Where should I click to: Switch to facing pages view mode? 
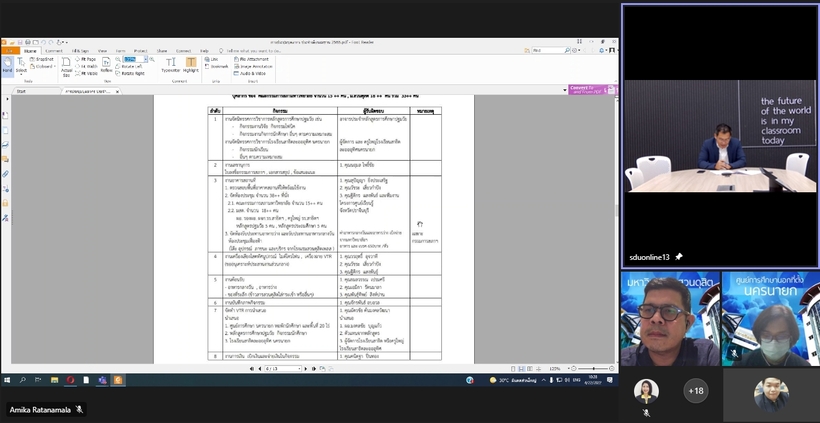pos(530,369)
